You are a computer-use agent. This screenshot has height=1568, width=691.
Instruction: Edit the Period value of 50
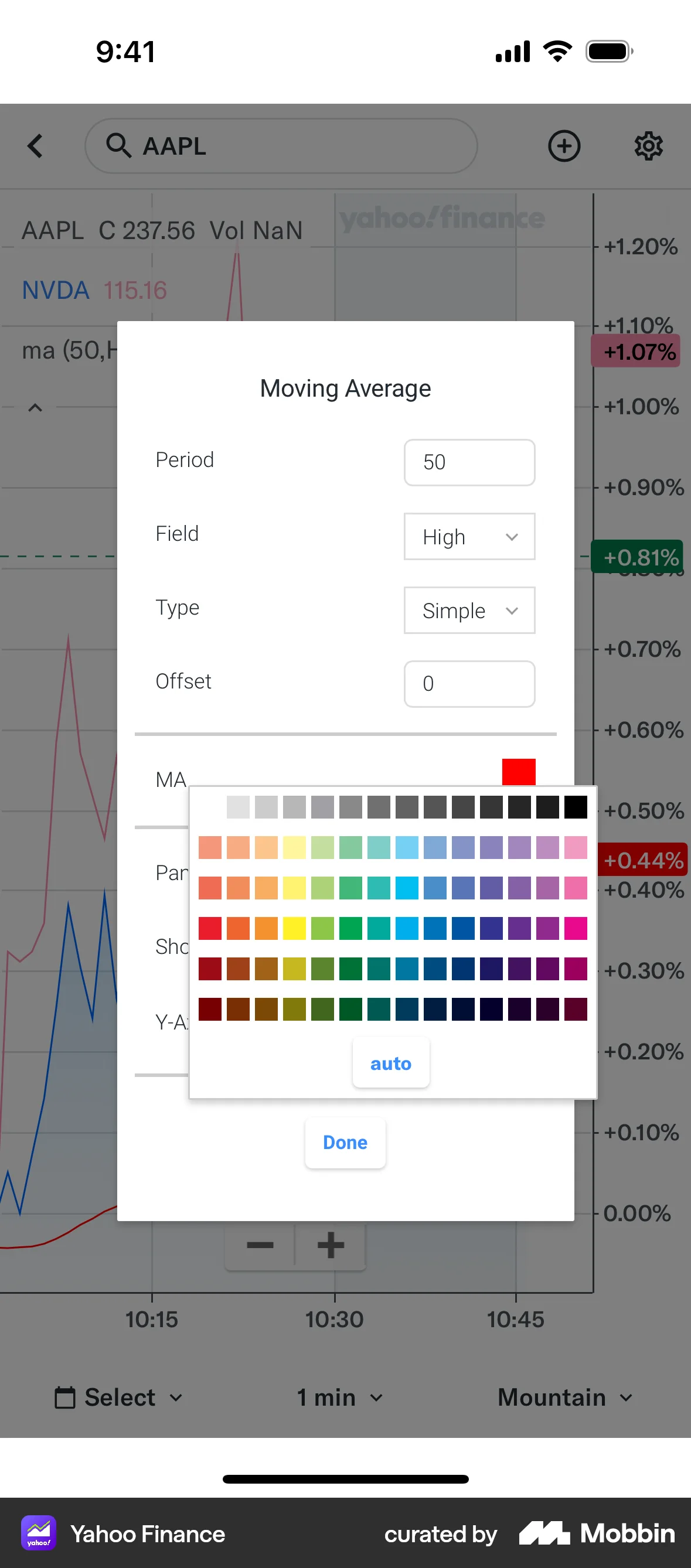click(469, 463)
